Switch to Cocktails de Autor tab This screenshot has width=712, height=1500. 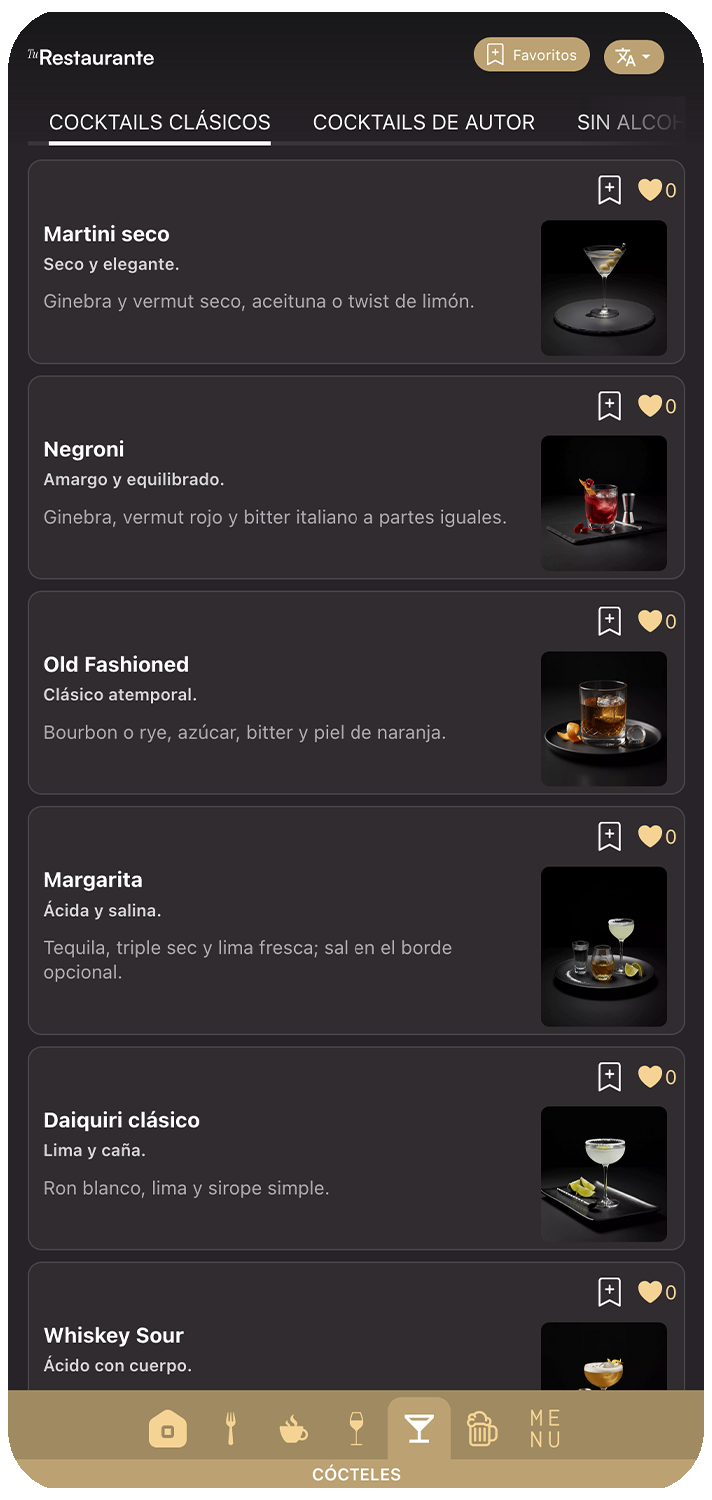(x=424, y=122)
